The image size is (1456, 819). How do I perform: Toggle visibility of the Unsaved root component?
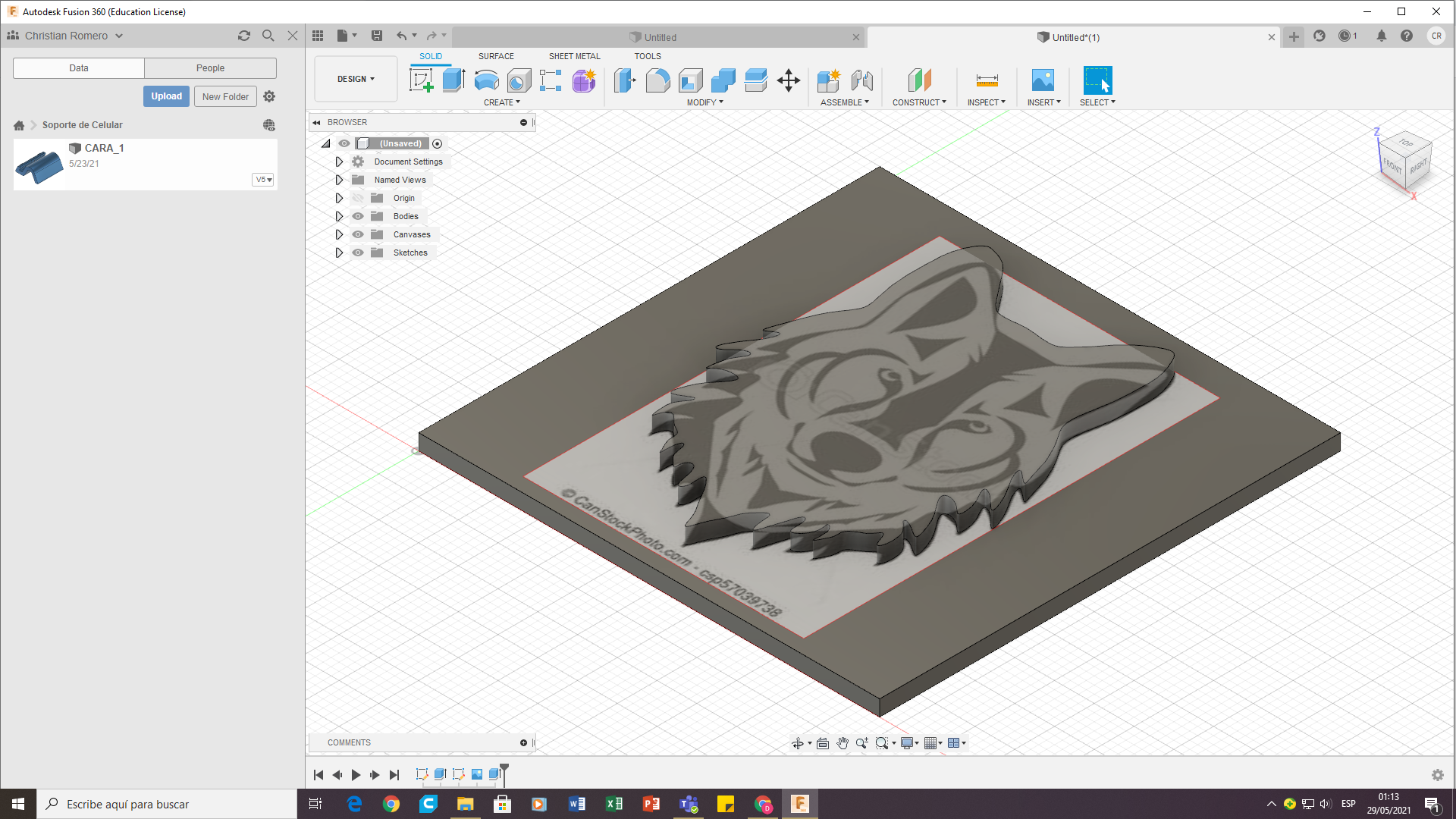344,143
